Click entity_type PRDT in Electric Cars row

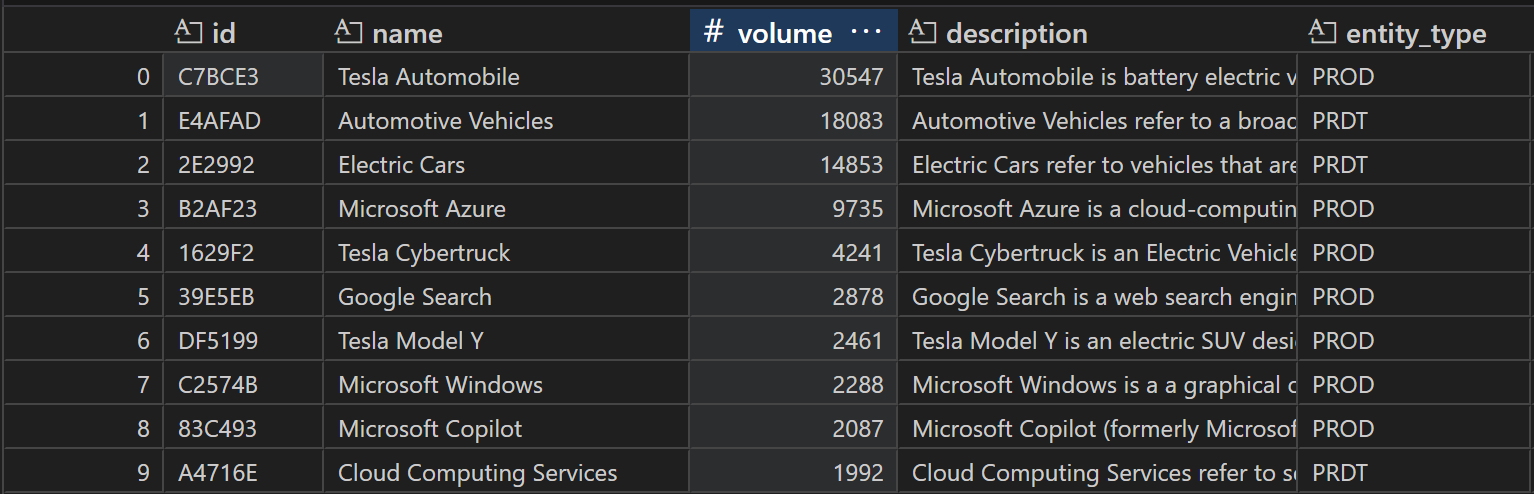coord(1416,165)
